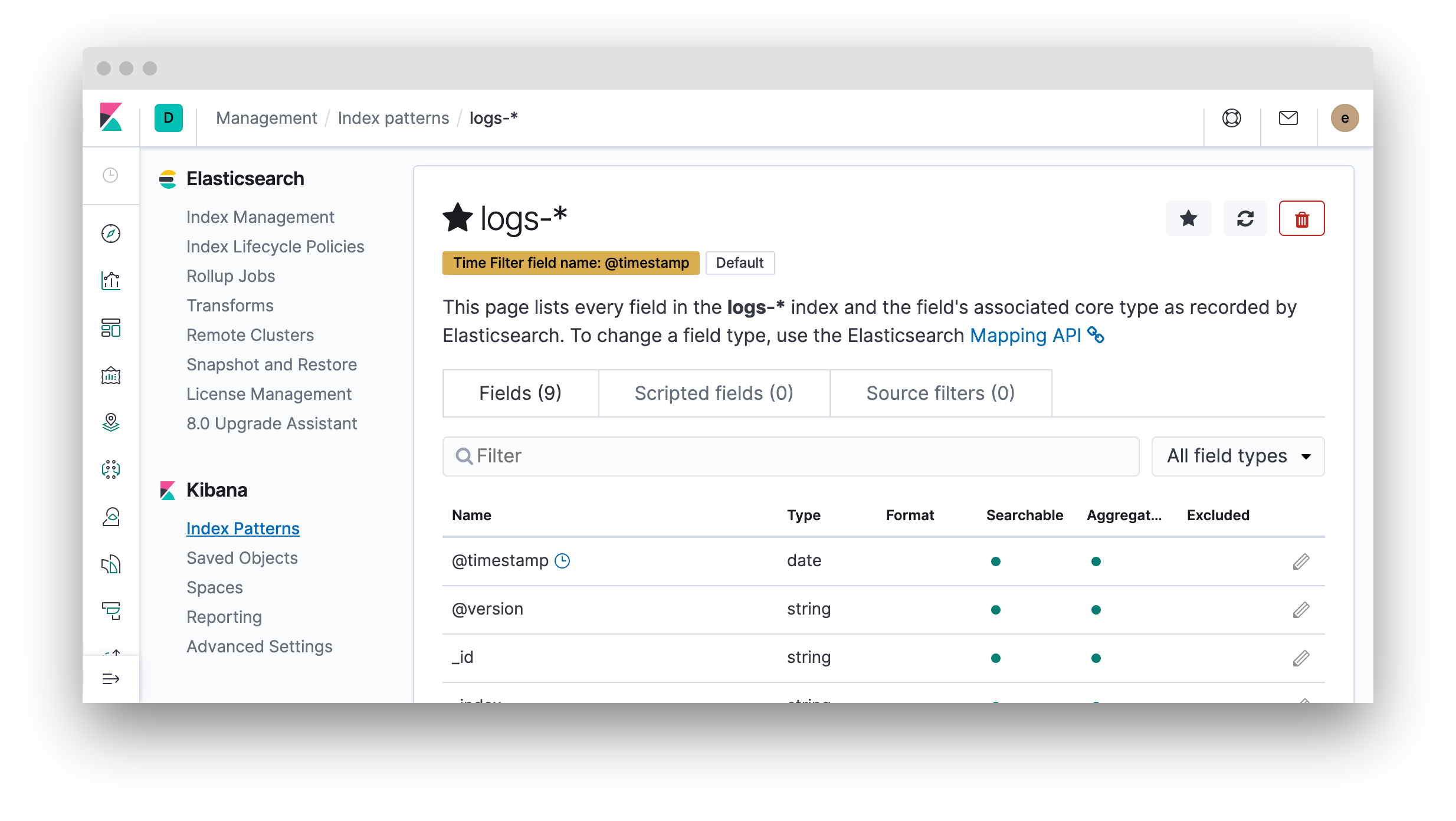Expand the side navigation menu
The image size is (1456, 821).
pos(111,679)
